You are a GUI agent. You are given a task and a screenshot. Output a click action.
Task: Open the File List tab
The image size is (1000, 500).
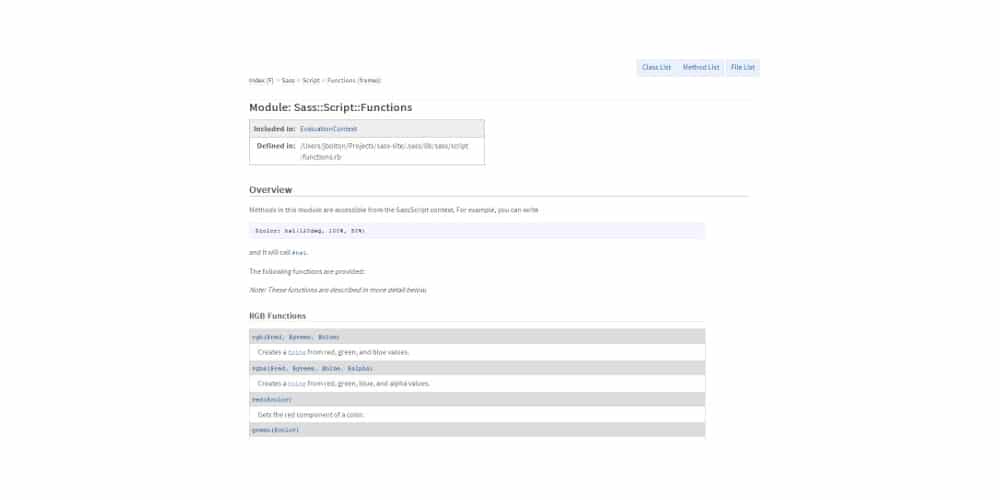[x=742, y=68]
